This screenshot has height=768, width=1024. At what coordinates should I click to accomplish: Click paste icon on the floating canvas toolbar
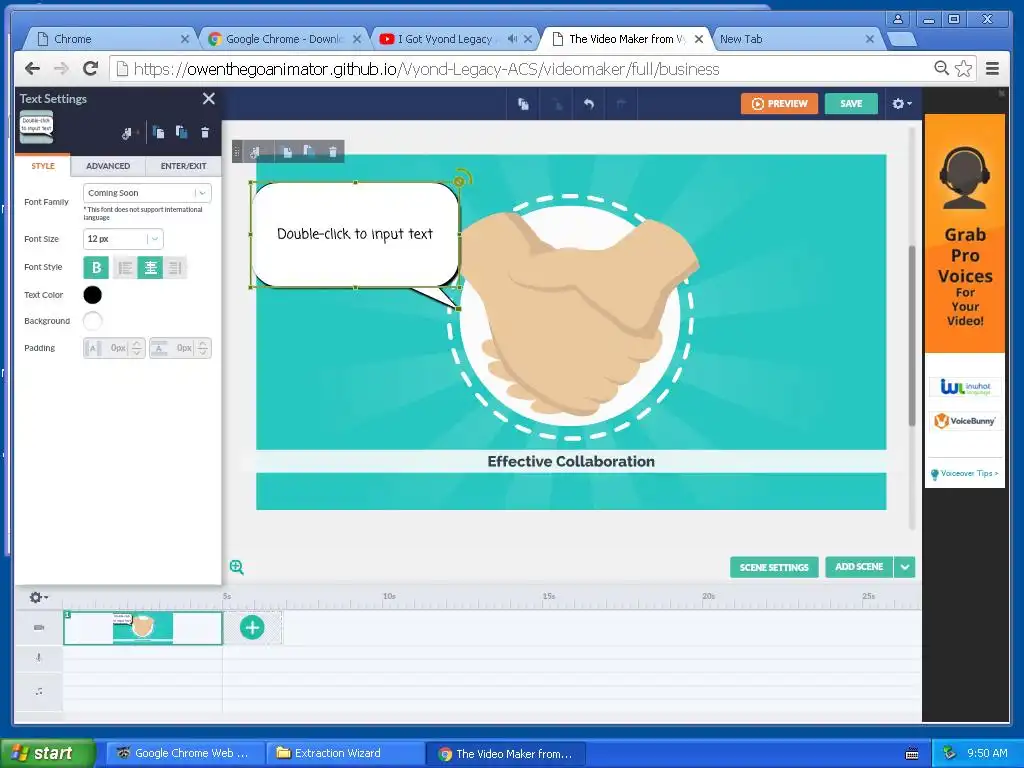(x=309, y=152)
